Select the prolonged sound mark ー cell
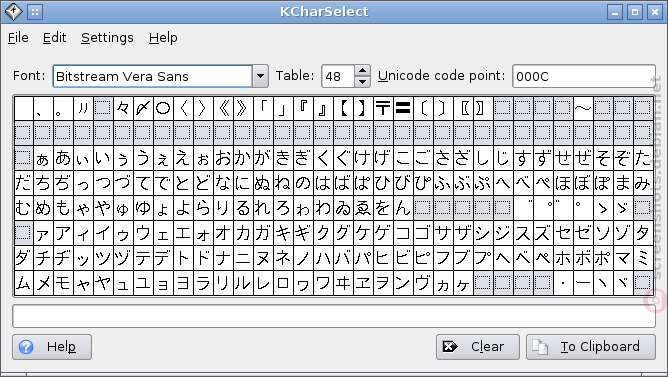 click(x=583, y=282)
